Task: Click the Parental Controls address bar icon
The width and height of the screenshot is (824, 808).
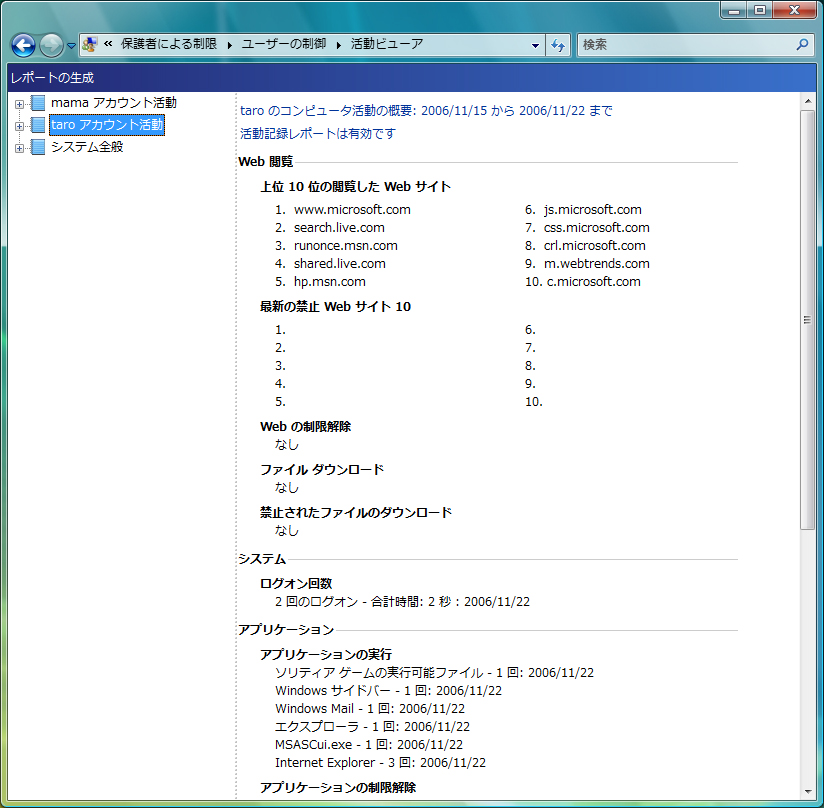Action: point(90,45)
